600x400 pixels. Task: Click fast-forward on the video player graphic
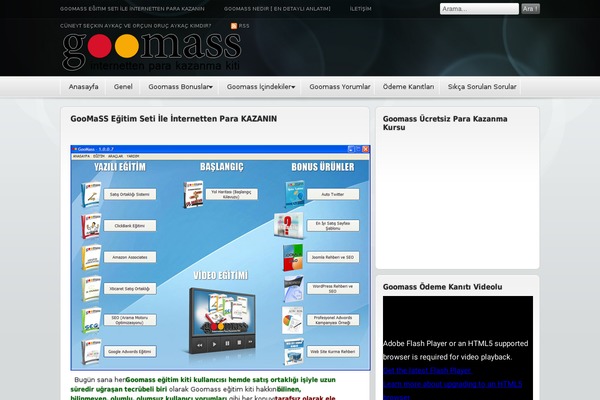coord(250,341)
